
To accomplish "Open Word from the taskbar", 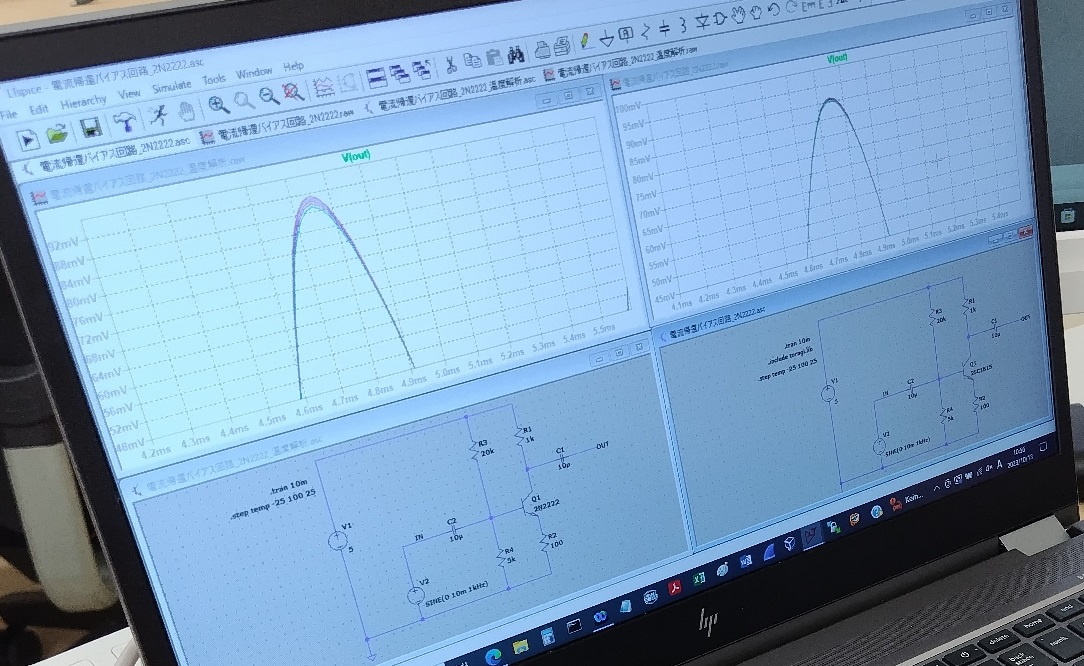I will coord(745,561).
